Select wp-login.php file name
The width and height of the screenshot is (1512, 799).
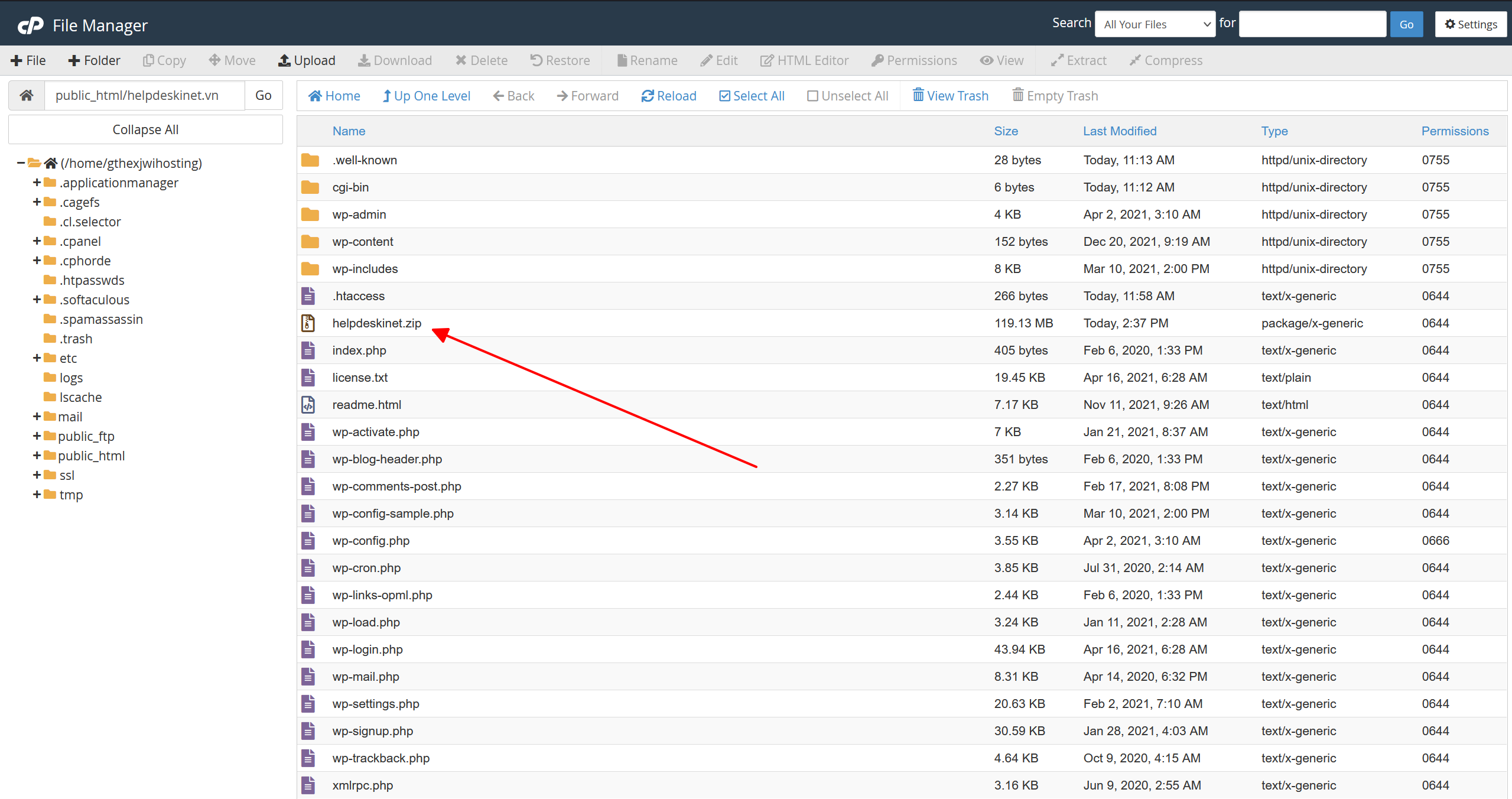tap(368, 649)
